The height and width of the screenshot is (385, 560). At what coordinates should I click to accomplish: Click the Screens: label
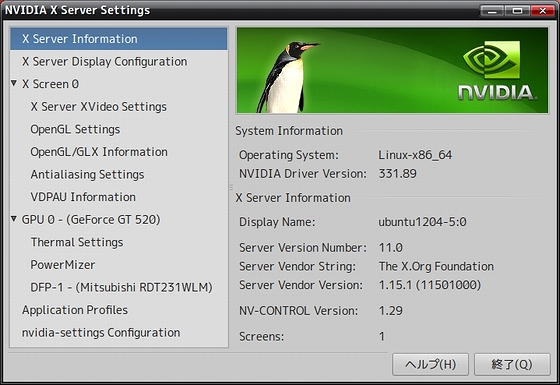[x=261, y=336]
